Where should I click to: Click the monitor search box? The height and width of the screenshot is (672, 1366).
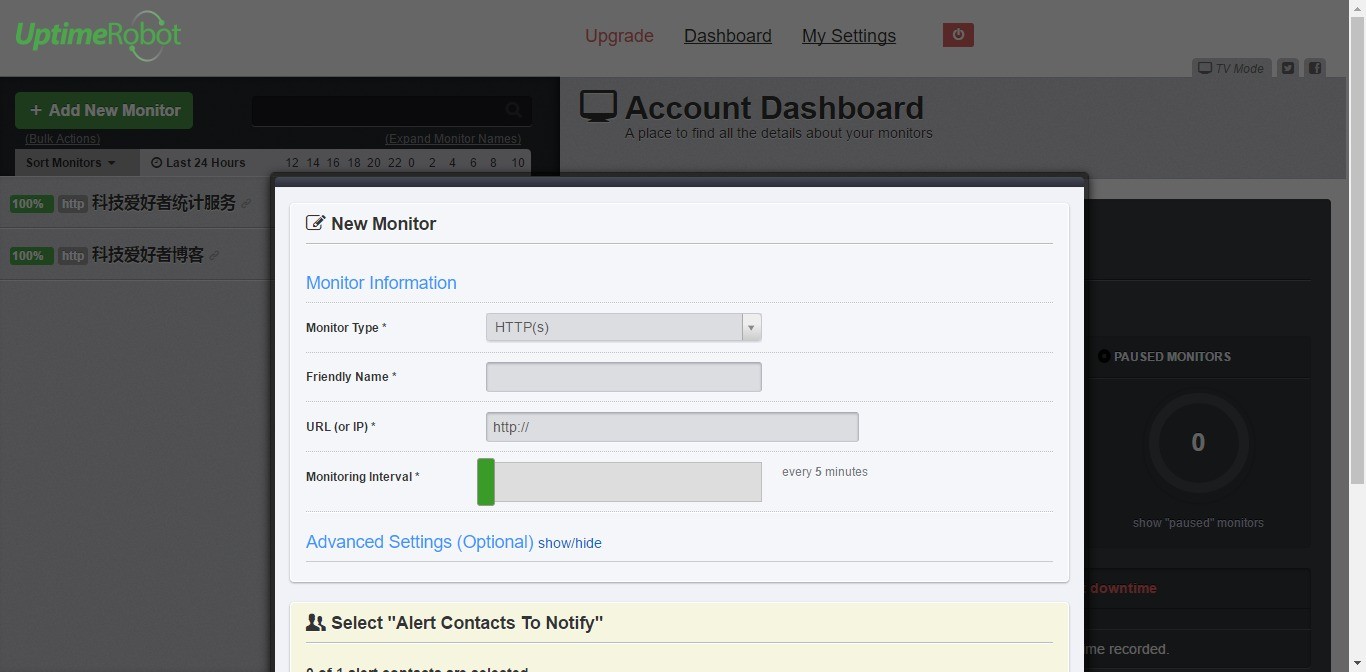tap(391, 110)
